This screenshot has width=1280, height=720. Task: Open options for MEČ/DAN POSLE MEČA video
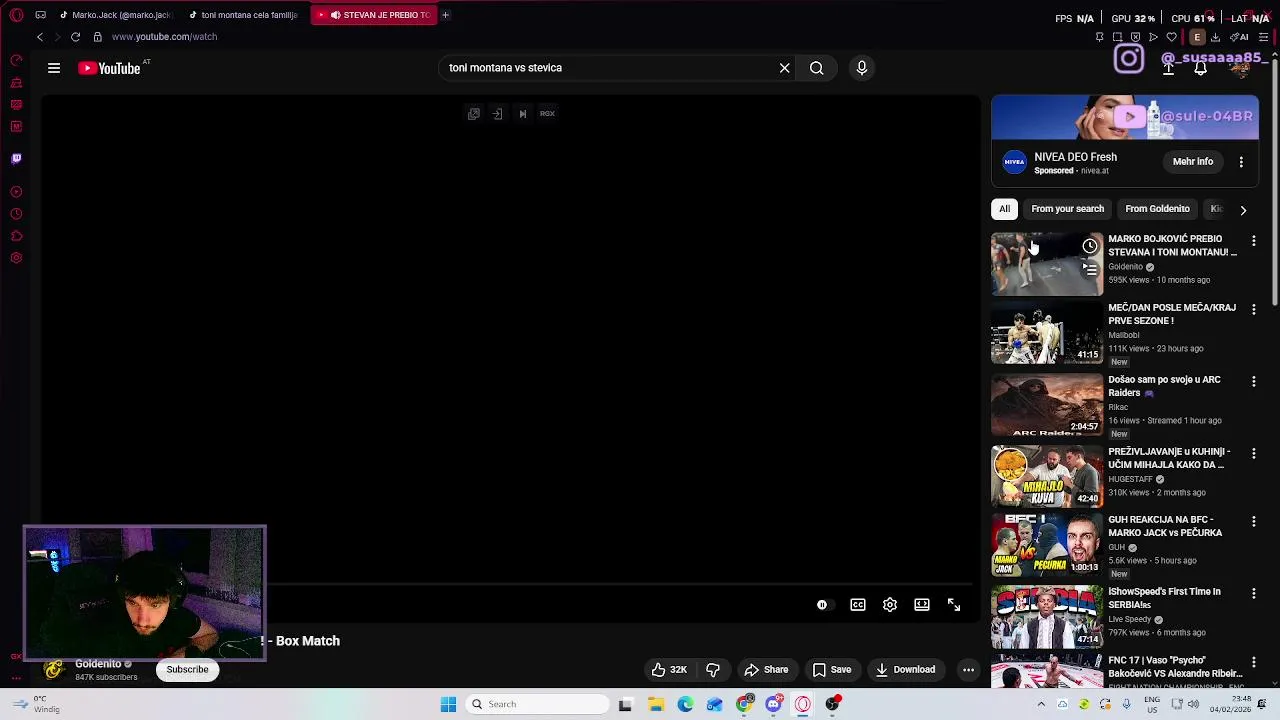coord(1254,310)
